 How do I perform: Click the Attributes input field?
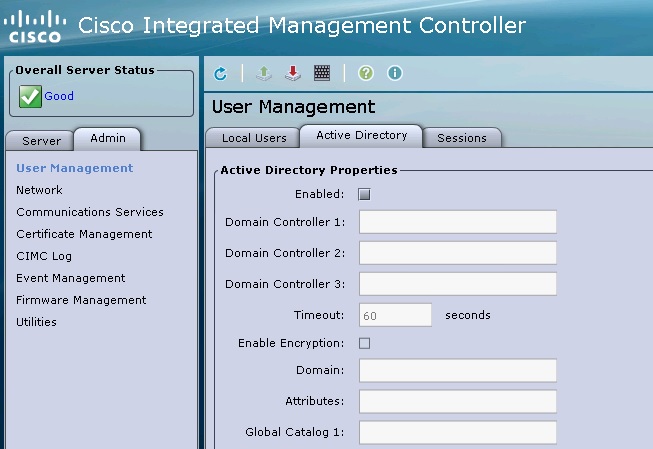pos(458,402)
